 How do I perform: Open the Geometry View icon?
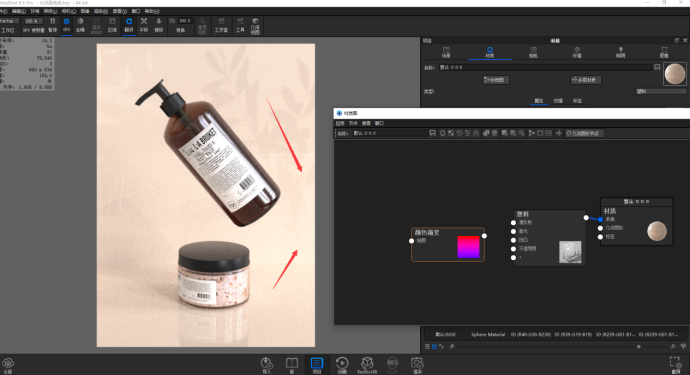click(x=255, y=26)
